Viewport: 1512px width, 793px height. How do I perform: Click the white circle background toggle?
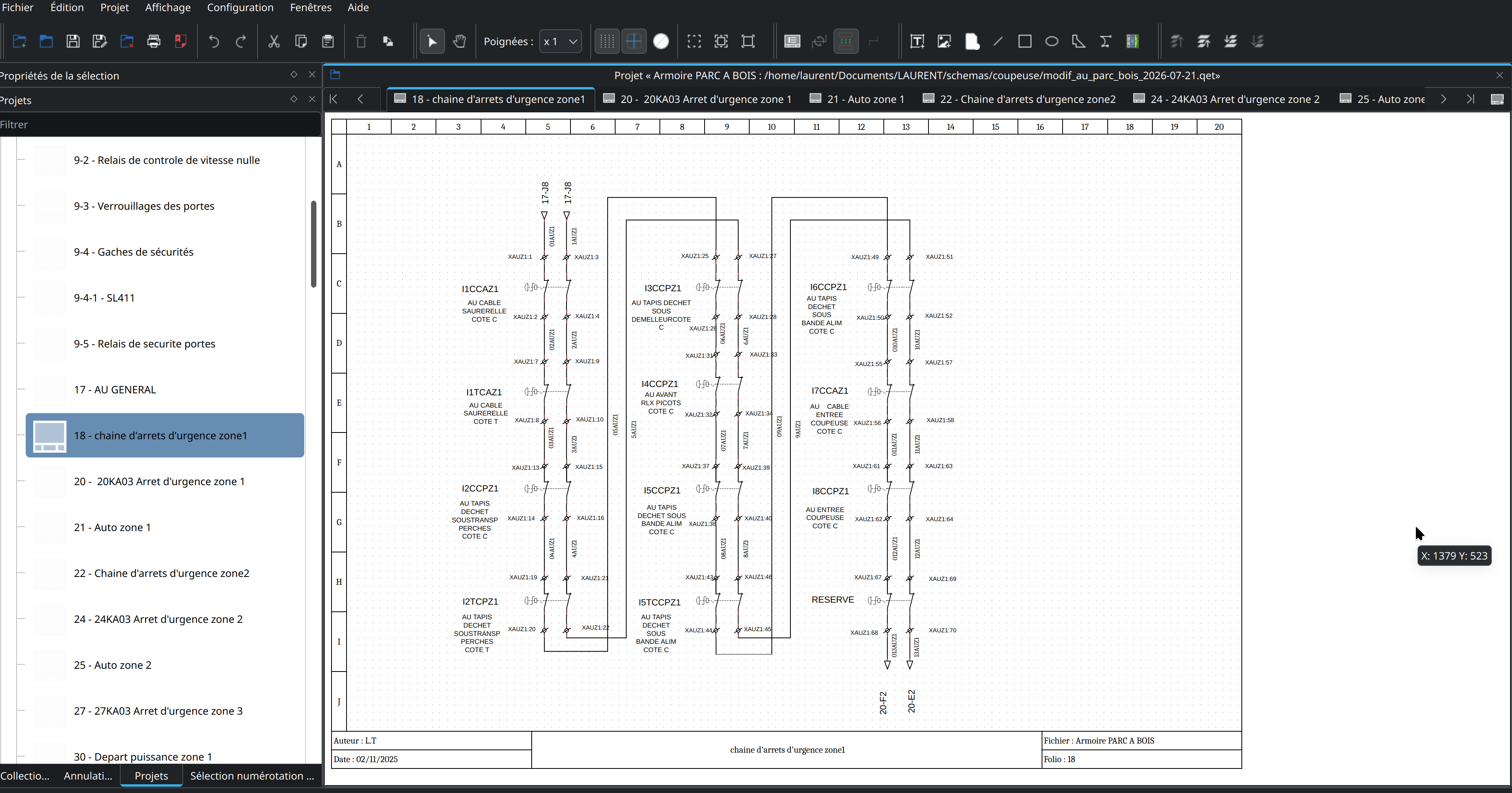[661, 41]
